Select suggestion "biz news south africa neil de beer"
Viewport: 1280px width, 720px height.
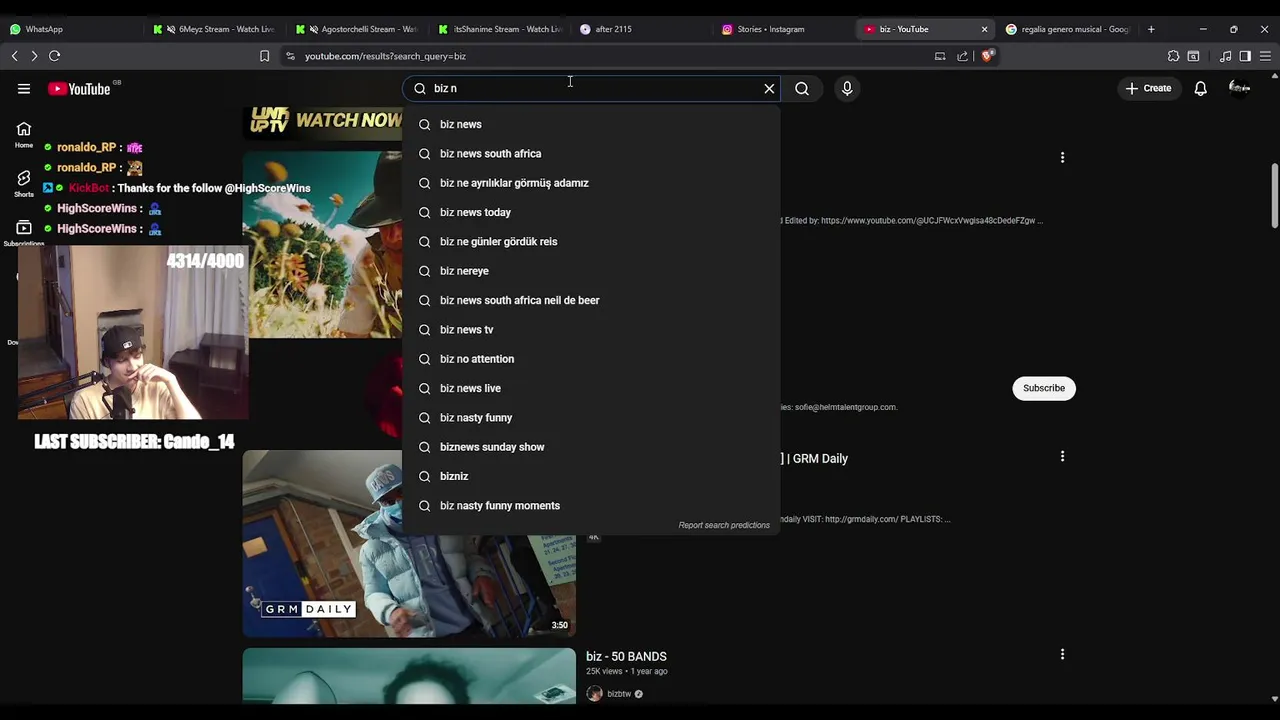point(591,300)
